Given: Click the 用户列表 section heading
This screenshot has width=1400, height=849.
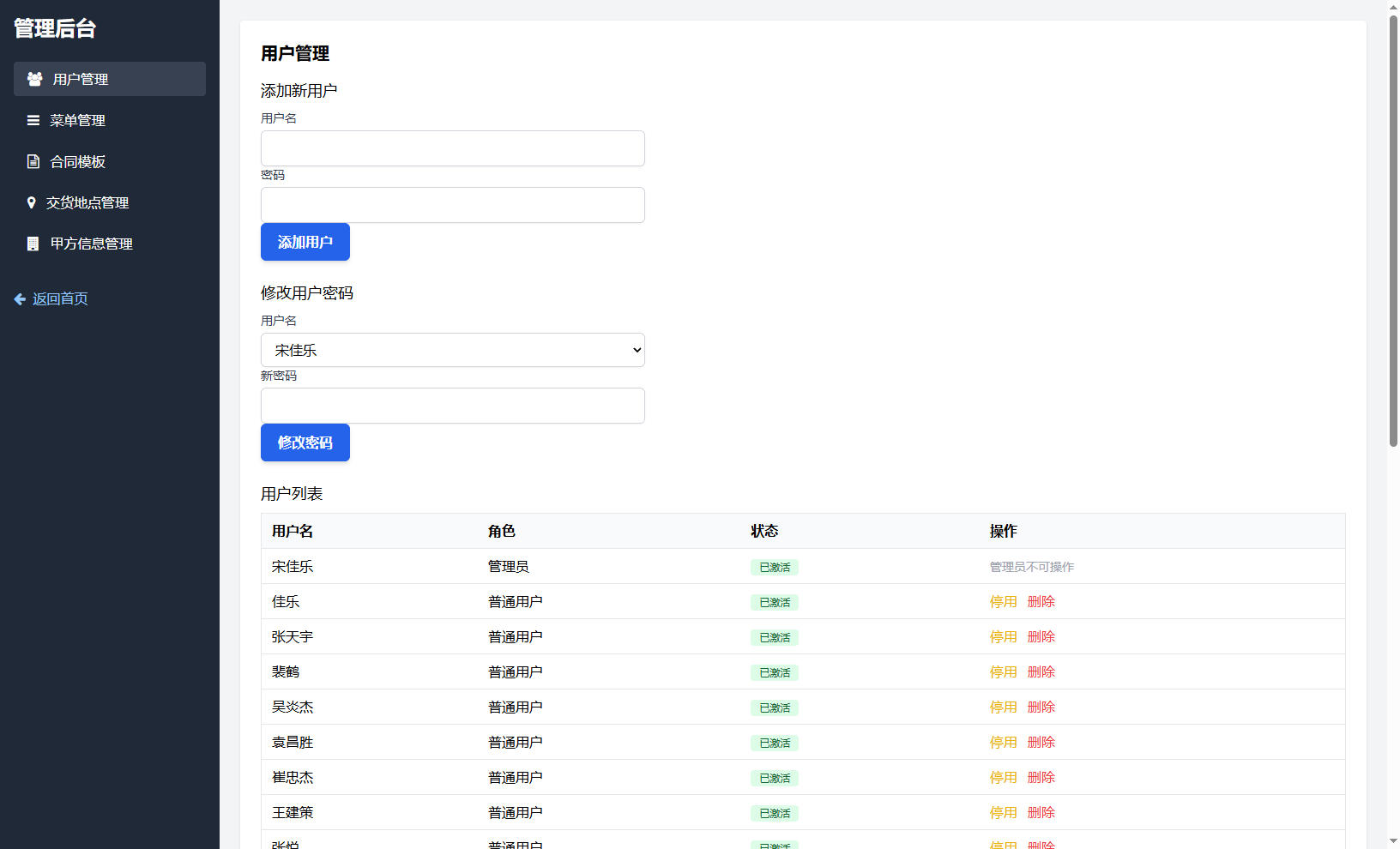Looking at the screenshot, I should [x=292, y=494].
